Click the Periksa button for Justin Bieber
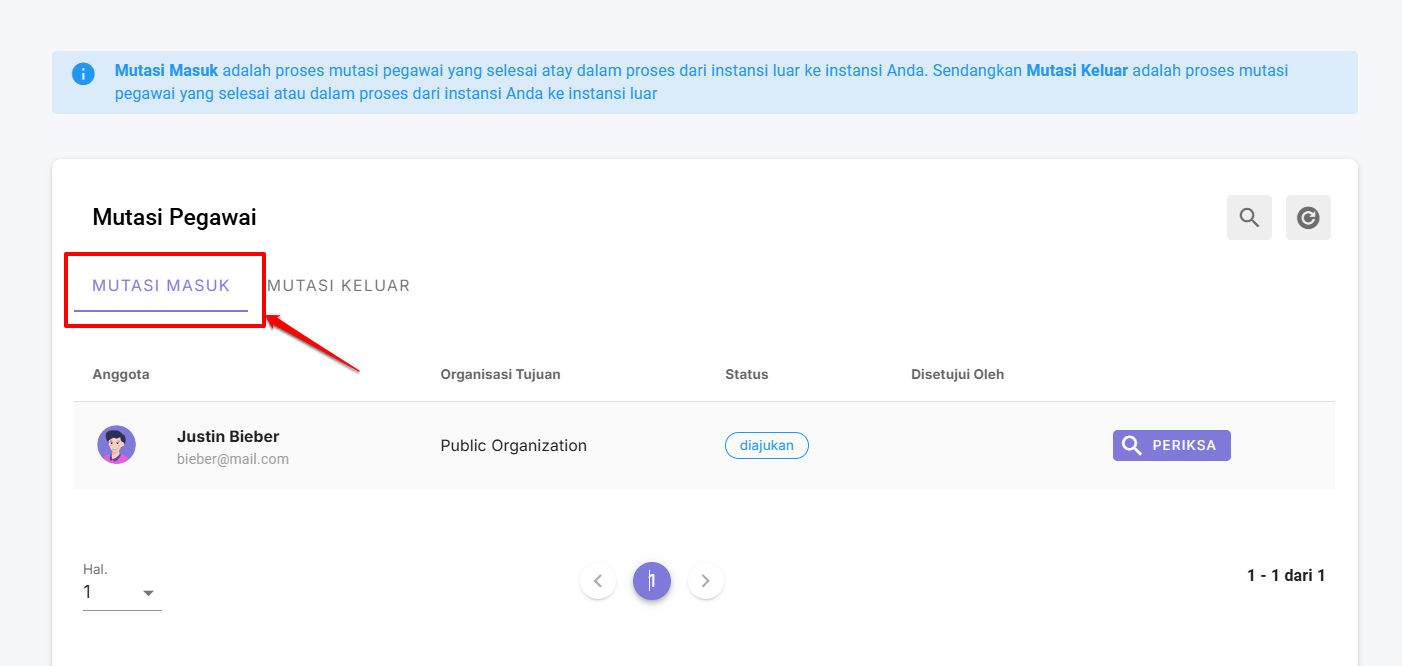Viewport: 1402px width, 666px height. tap(1171, 445)
